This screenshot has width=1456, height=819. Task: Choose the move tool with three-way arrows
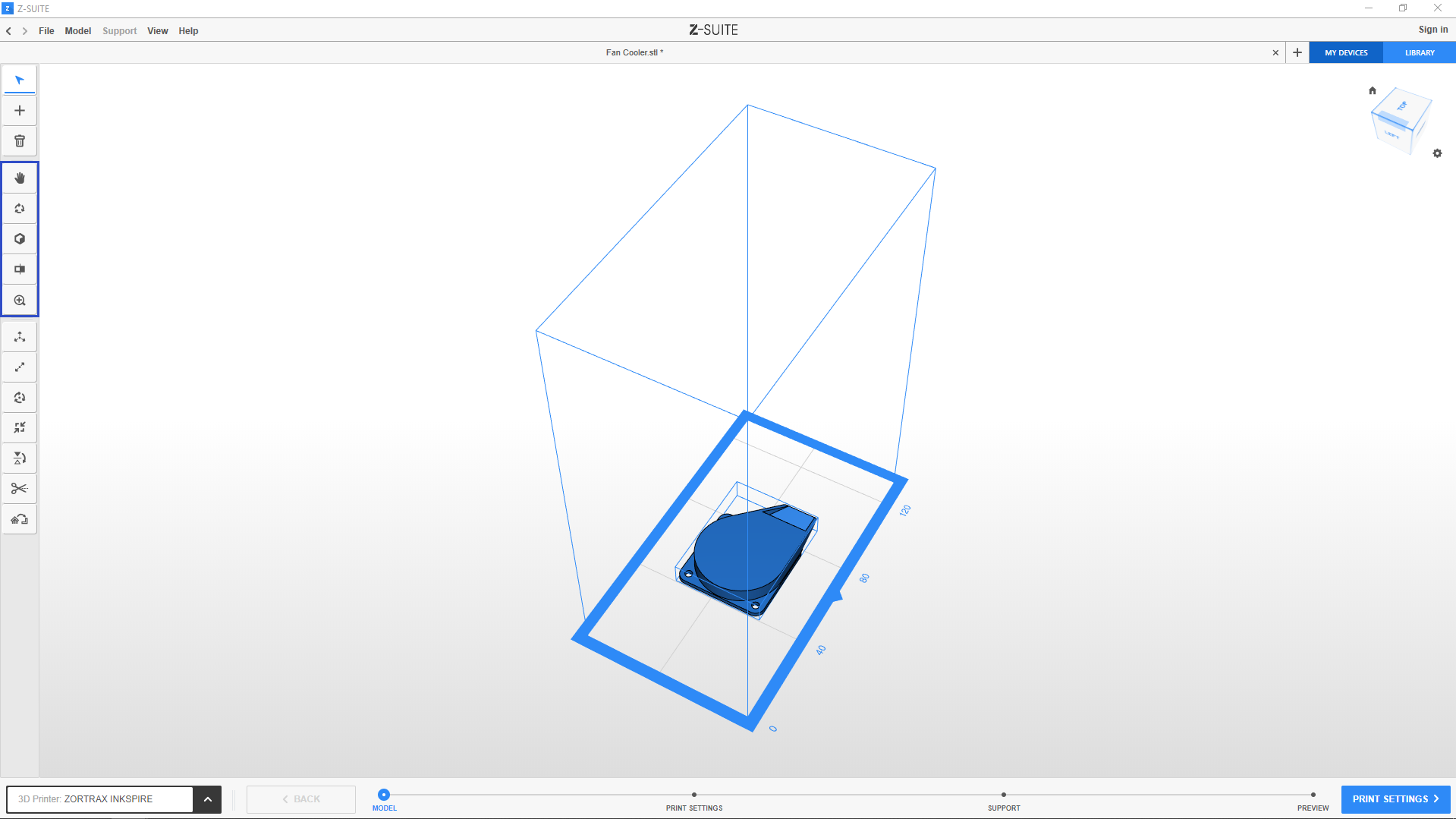(x=20, y=337)
